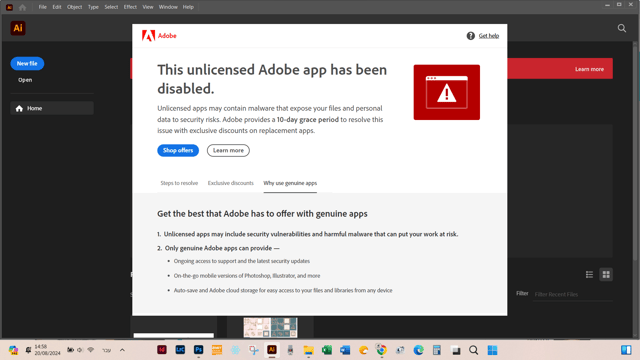The height and width of the screenshot is (360, 640).
Task: Click the Get help link
Action: (x=489, y=36)
